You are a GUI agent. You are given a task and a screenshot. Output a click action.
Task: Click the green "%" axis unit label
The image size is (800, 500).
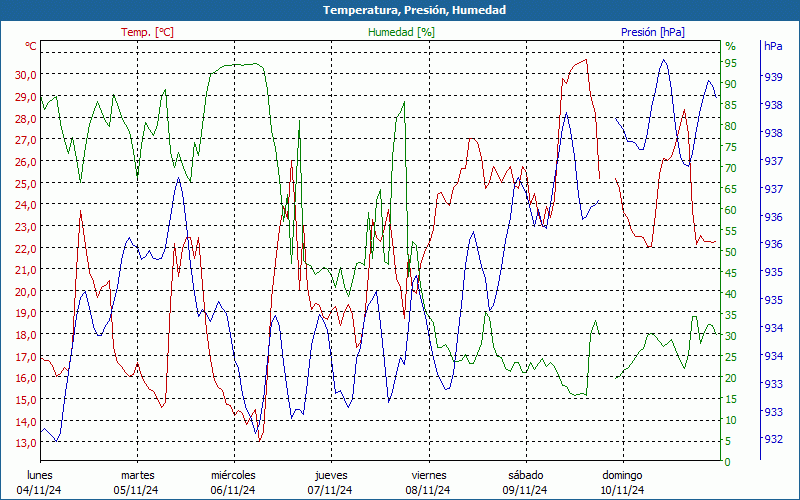point(731,46)
